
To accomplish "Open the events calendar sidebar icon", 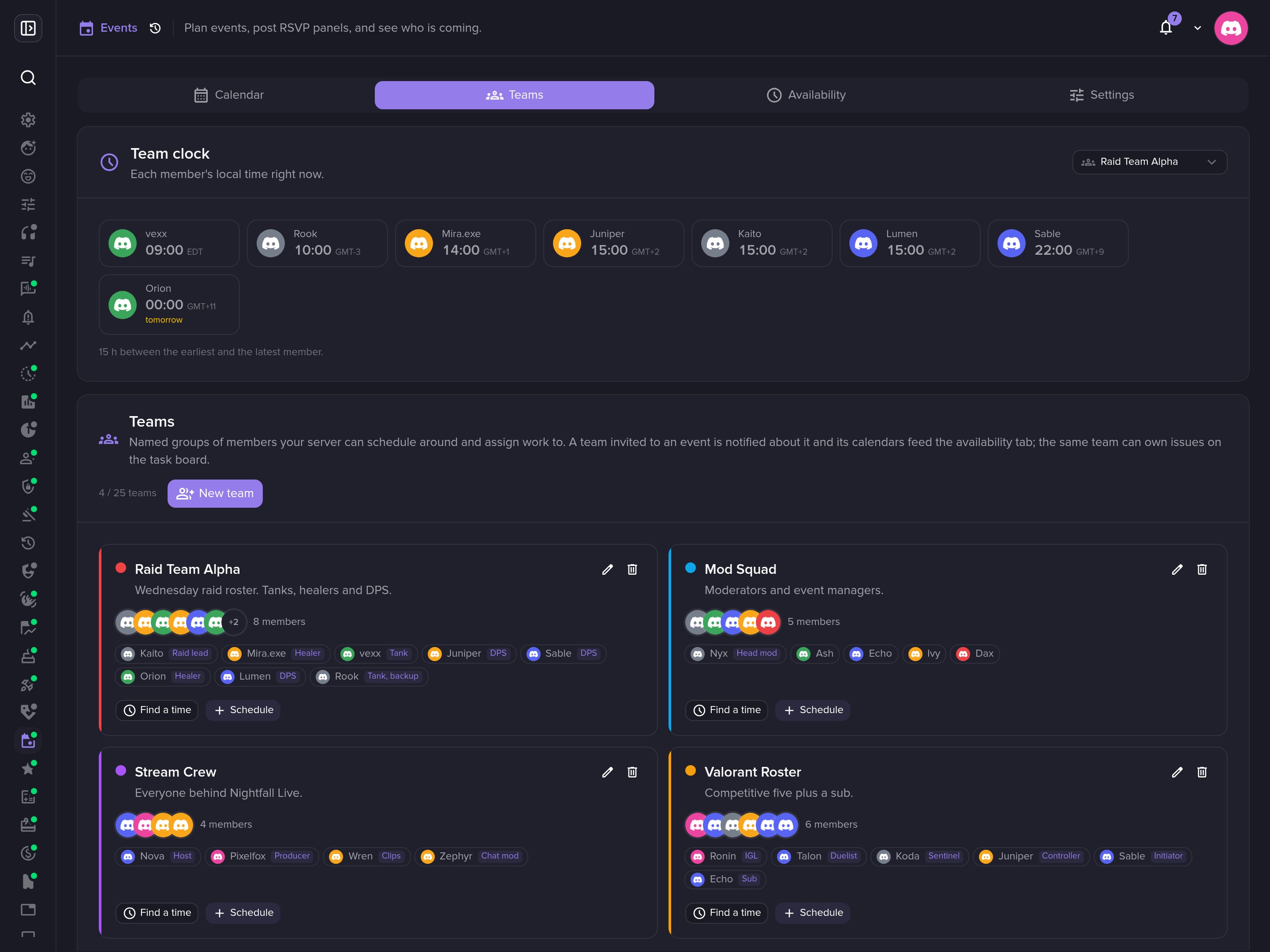I will pos(28,740).
